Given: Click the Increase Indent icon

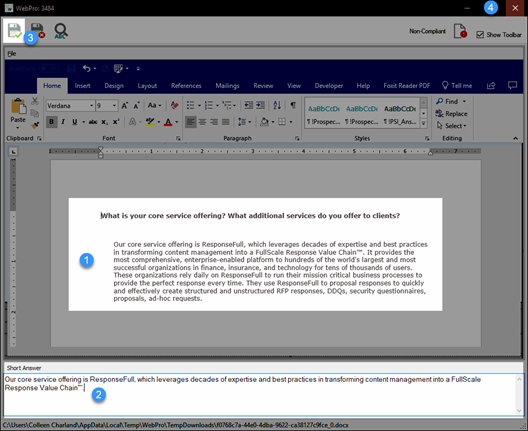Looking at the screenshot, I should pos(260,105).
